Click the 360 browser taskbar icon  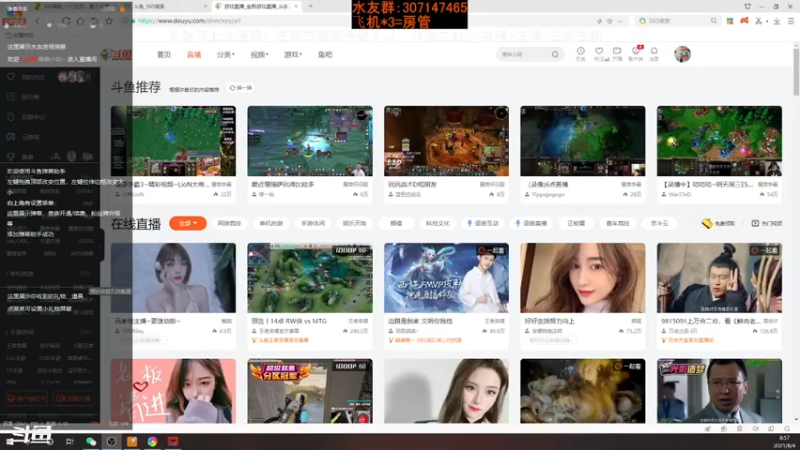tap(153, 441)
